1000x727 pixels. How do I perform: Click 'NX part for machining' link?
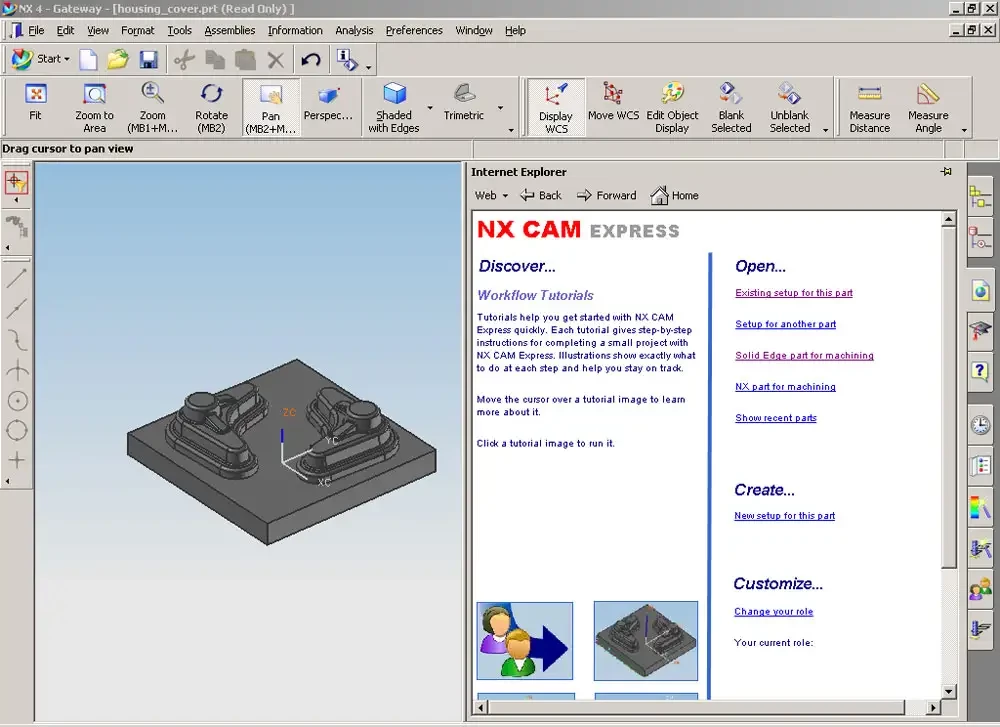point(784,386)
